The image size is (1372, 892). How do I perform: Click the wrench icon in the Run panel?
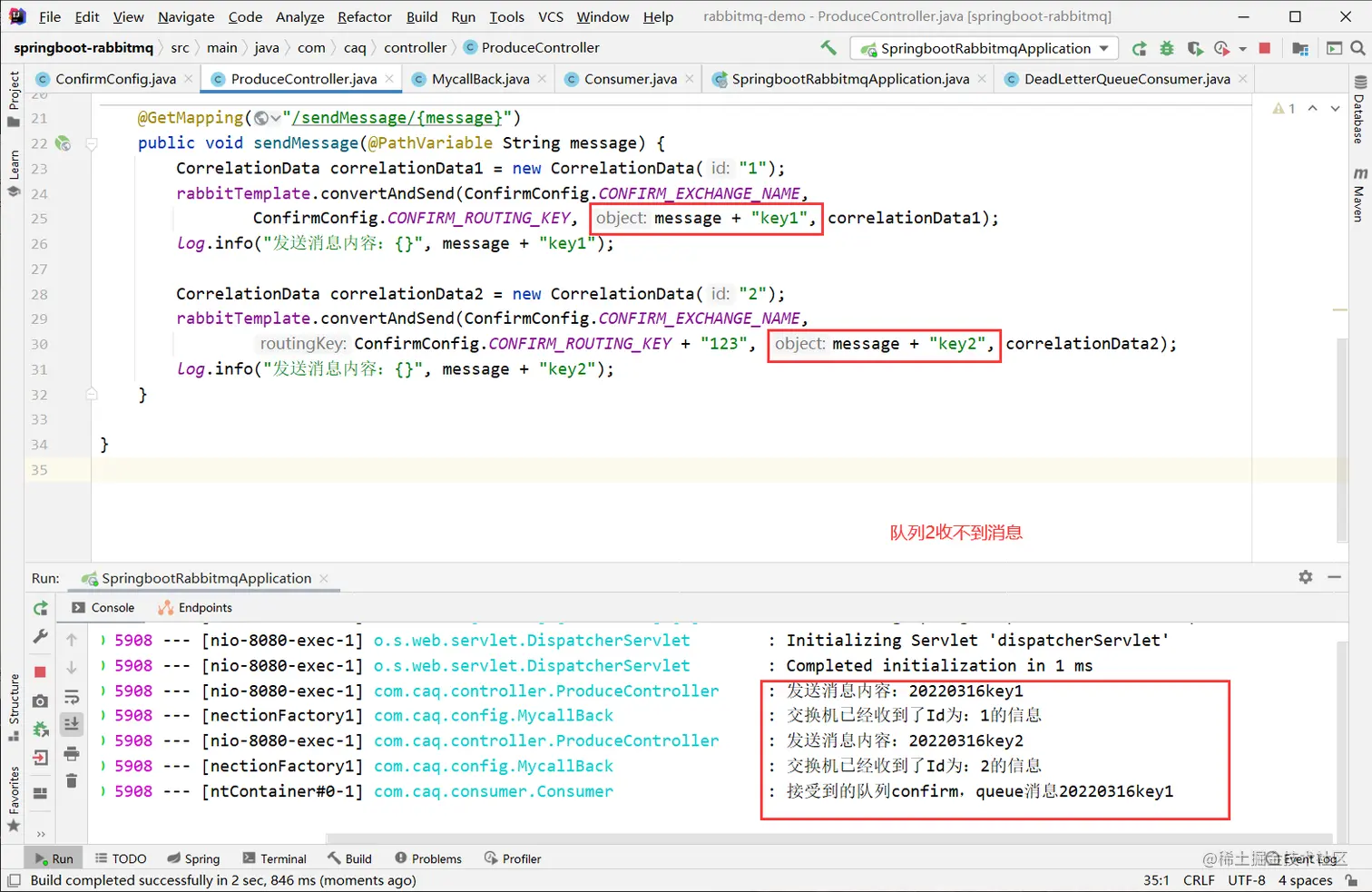click(40, 637)
